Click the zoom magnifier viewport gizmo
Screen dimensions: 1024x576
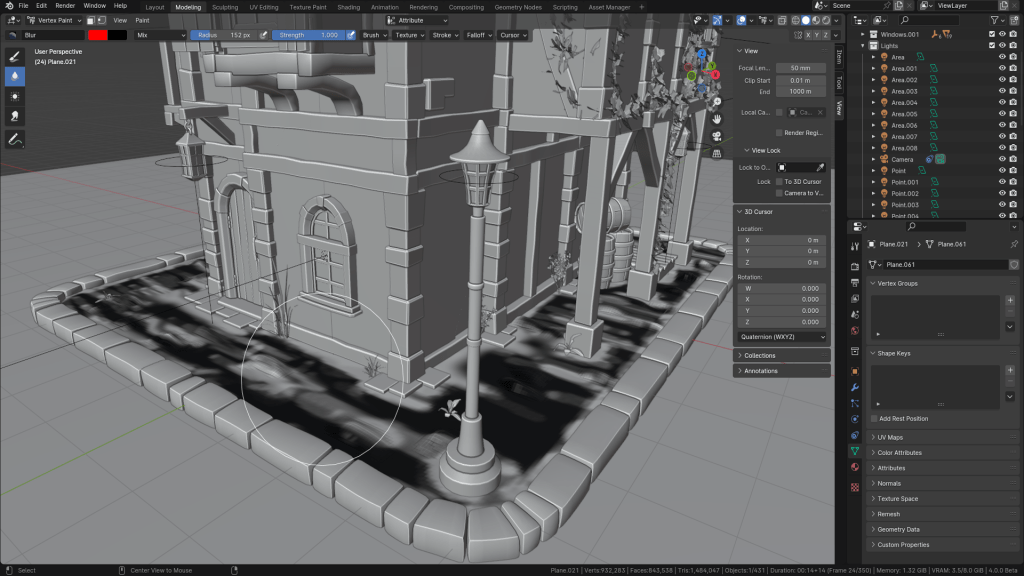point(717,100)
